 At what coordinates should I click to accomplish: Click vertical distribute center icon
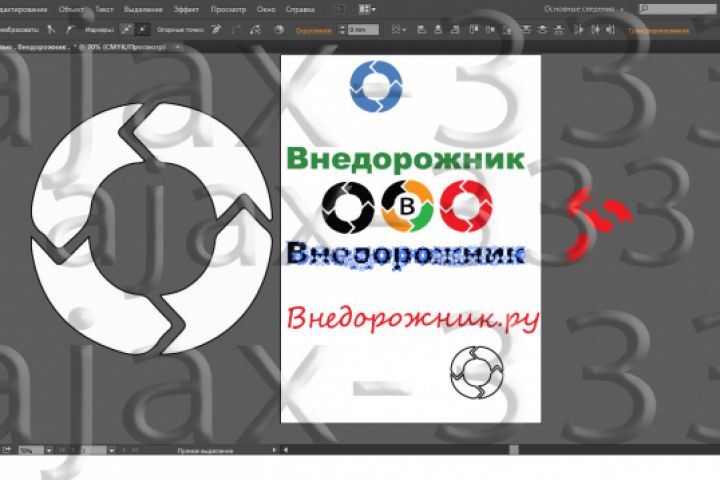[x=542, y=30]
